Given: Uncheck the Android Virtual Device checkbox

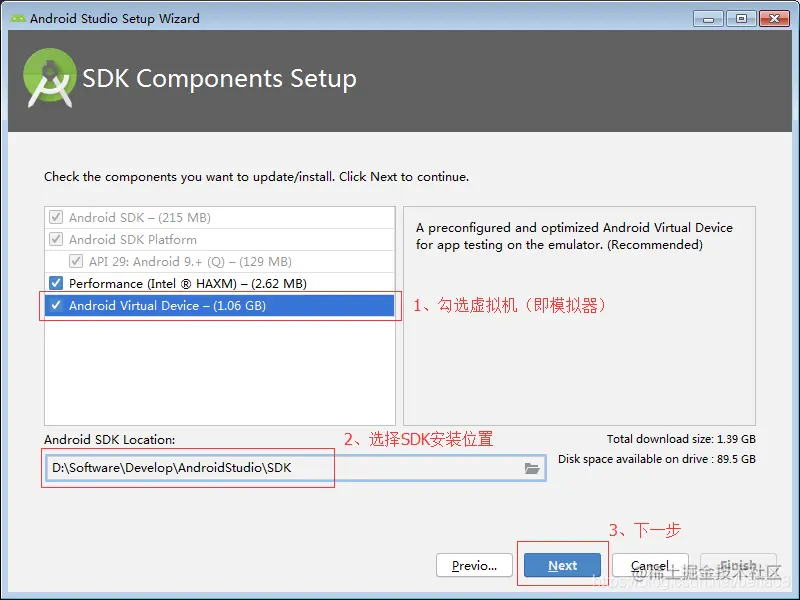Looking at the screenshot, I should (x=56, y=305).
